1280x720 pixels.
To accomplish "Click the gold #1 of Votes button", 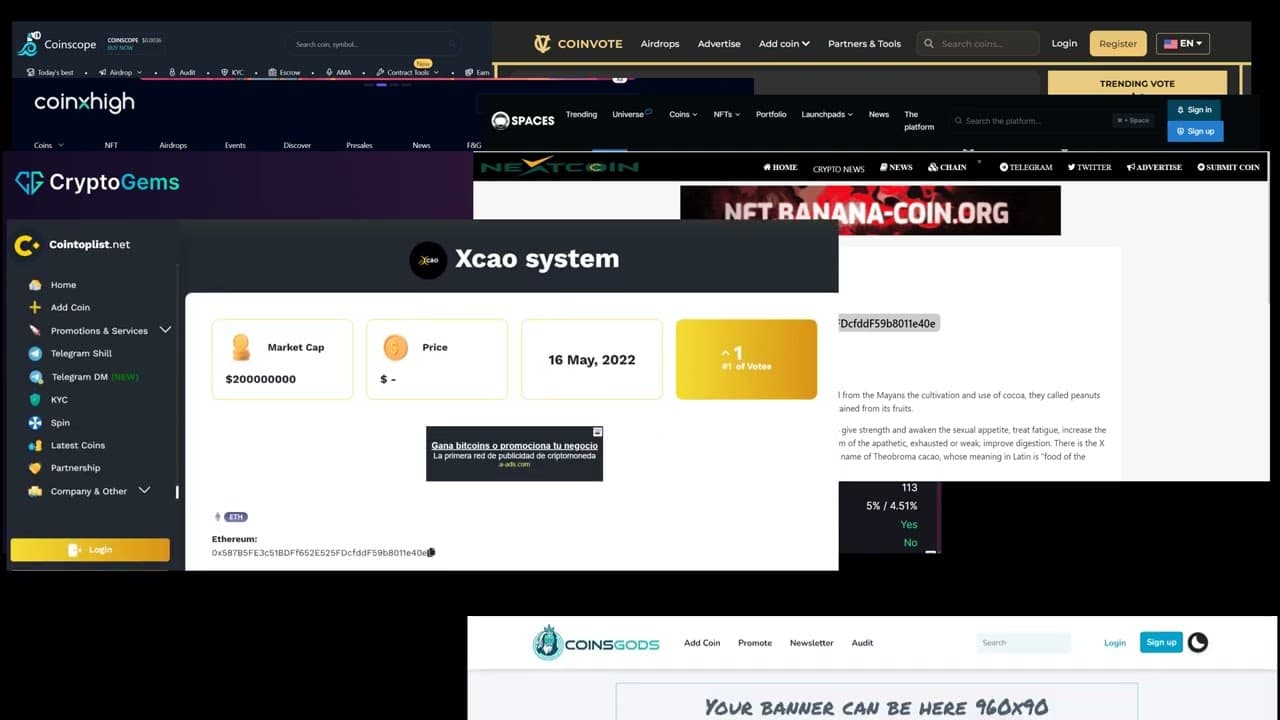I will coord(746,359).
